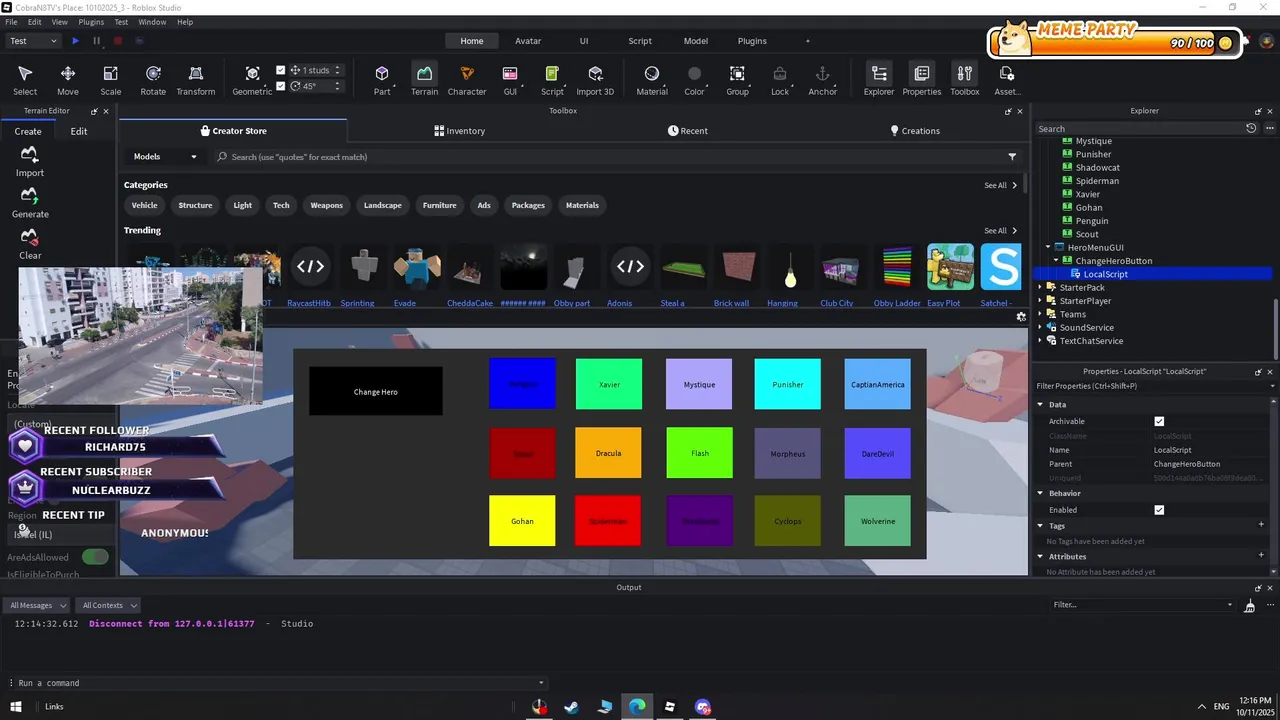The width and height of the screenshot is (1280, 720).
Task: Collapse the ChangeHeroButton tree node
Action: [1056, 261]
